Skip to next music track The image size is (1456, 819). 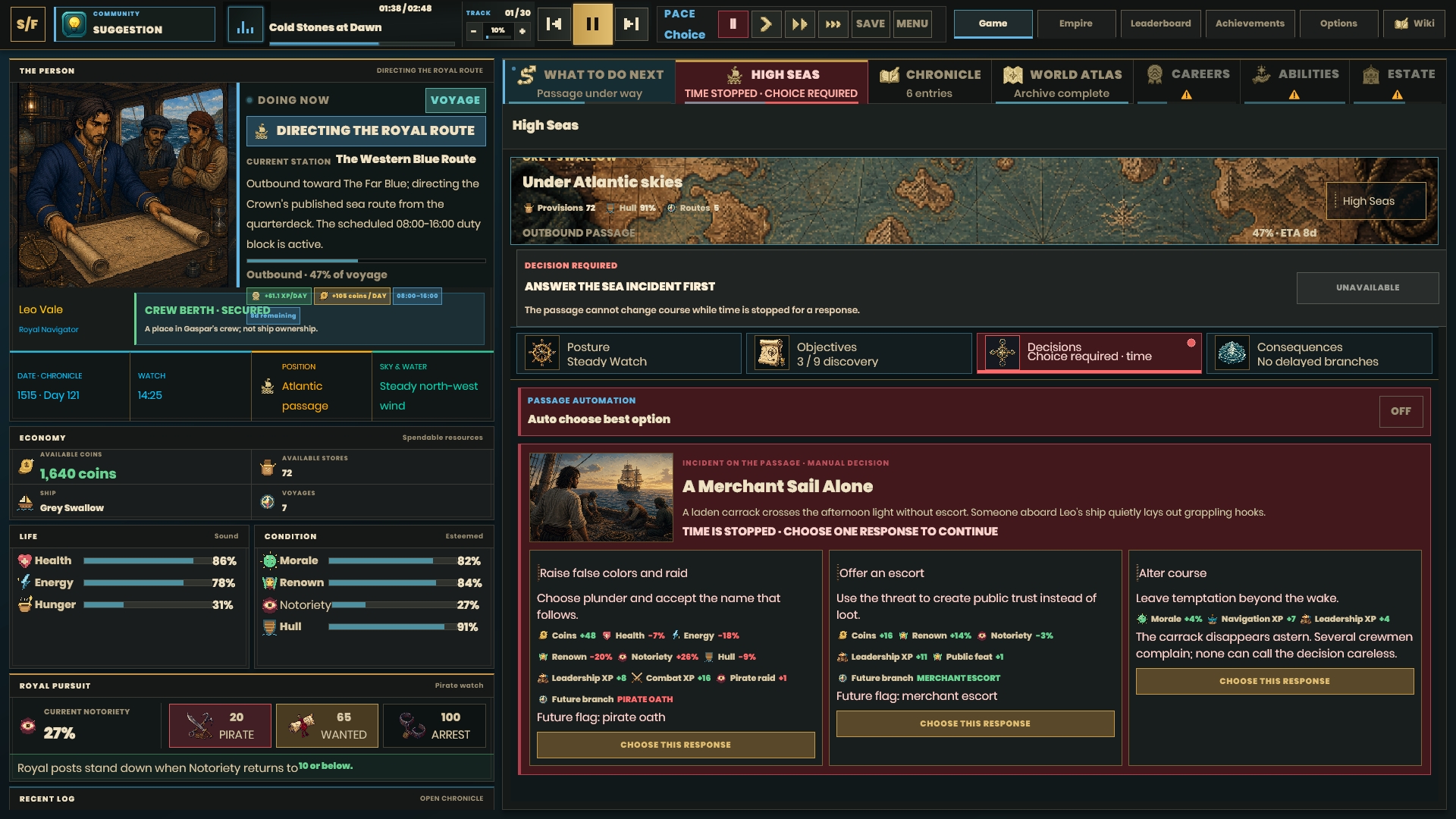tap(631, 24)
